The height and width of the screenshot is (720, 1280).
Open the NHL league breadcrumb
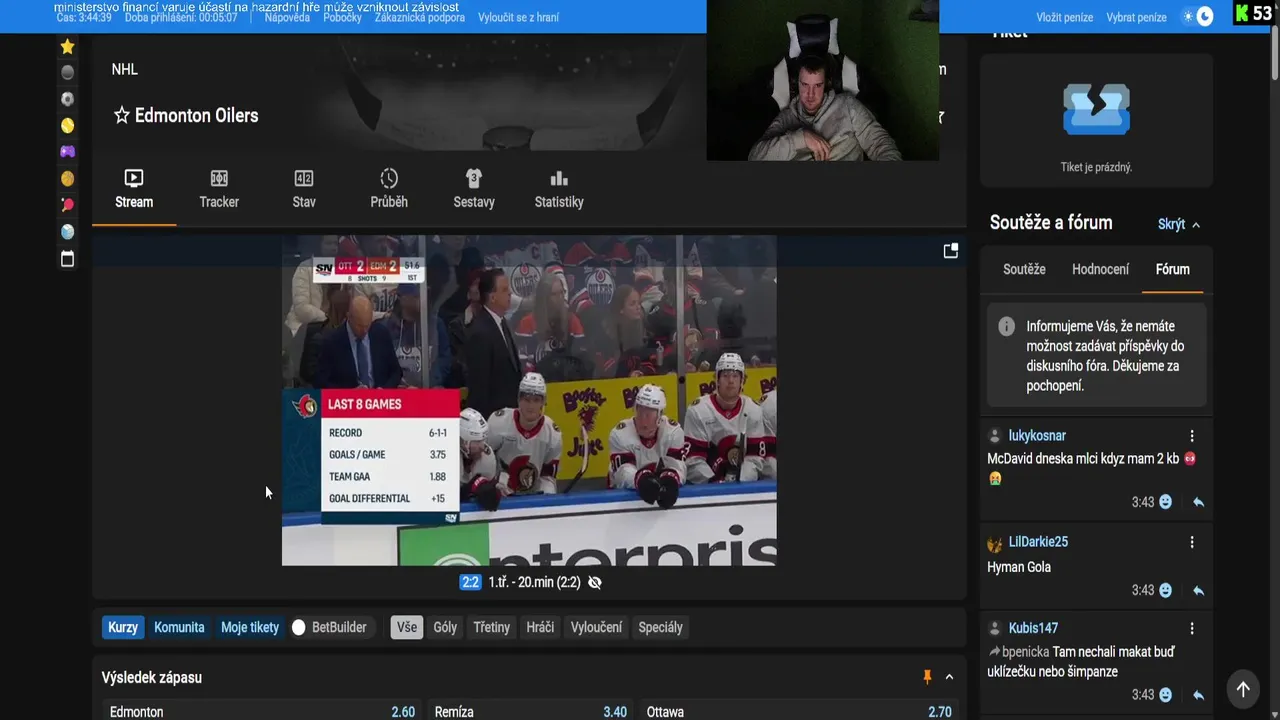[125, 69]
